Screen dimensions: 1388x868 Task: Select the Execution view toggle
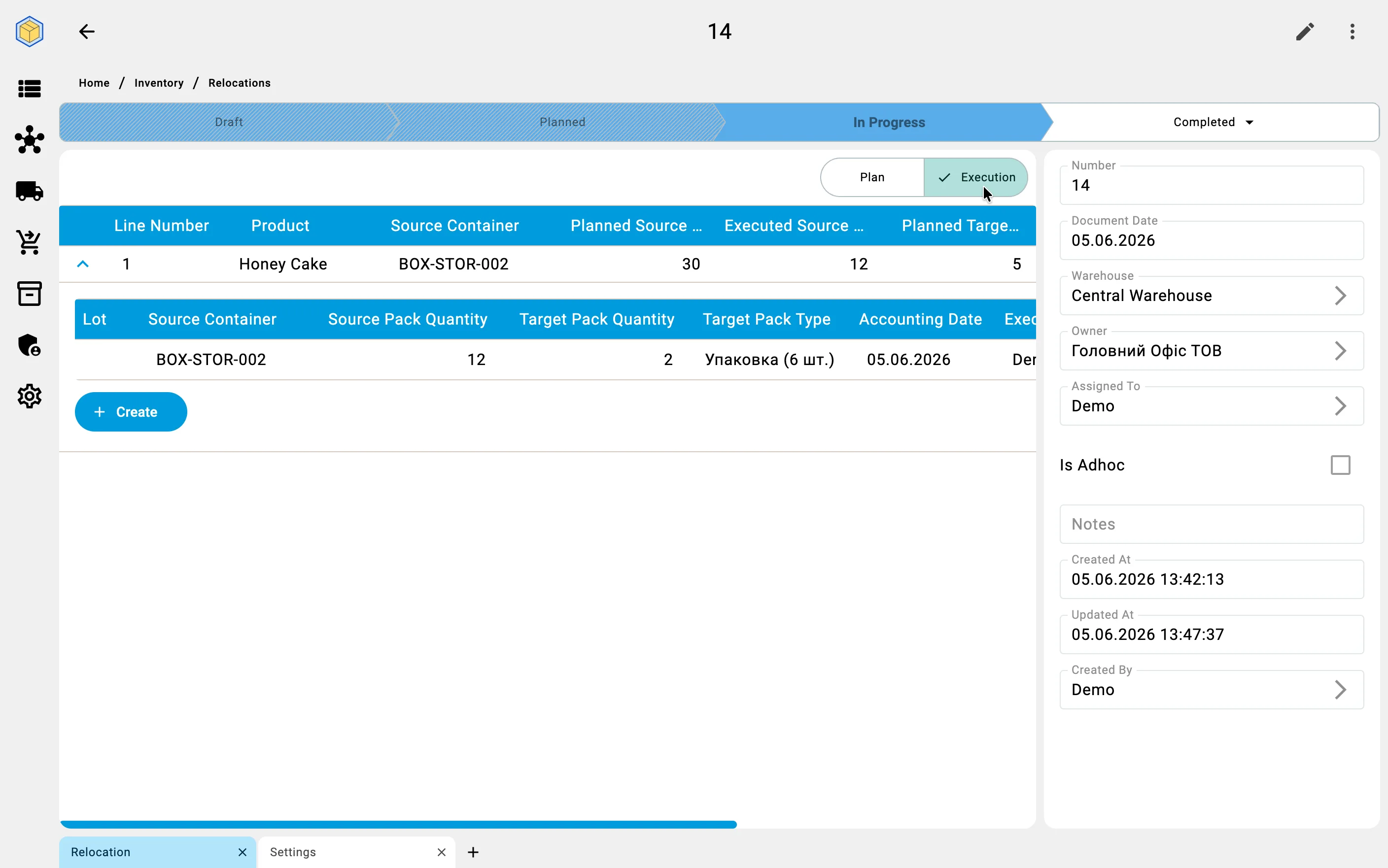(x=975, y=177)
